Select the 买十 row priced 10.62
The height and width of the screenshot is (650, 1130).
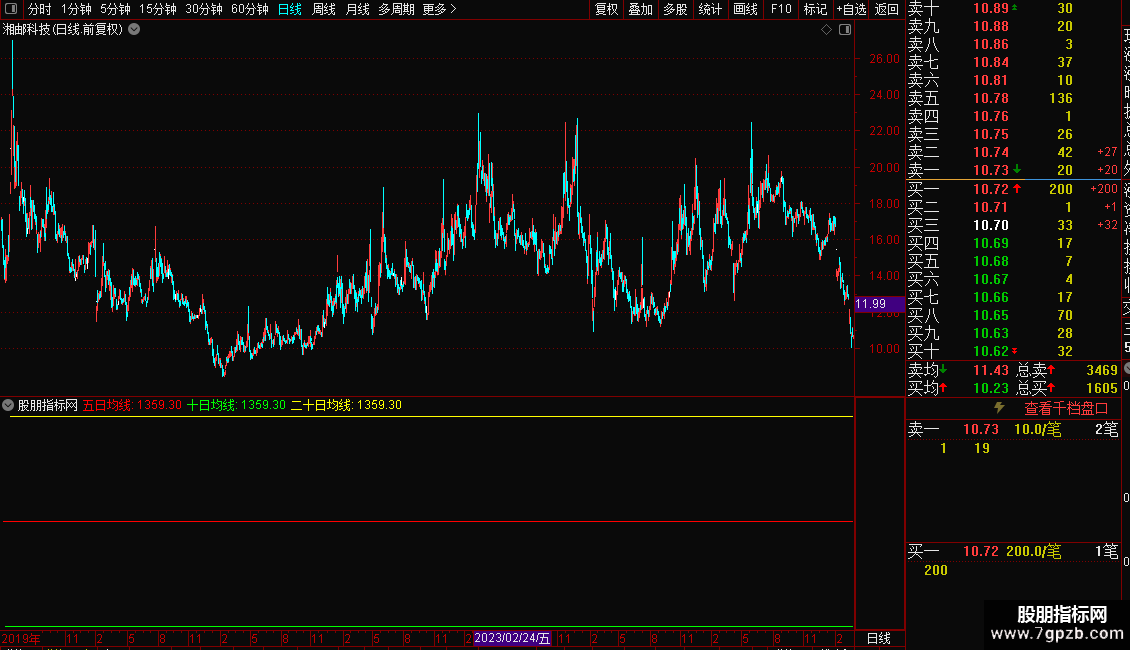1013,351
